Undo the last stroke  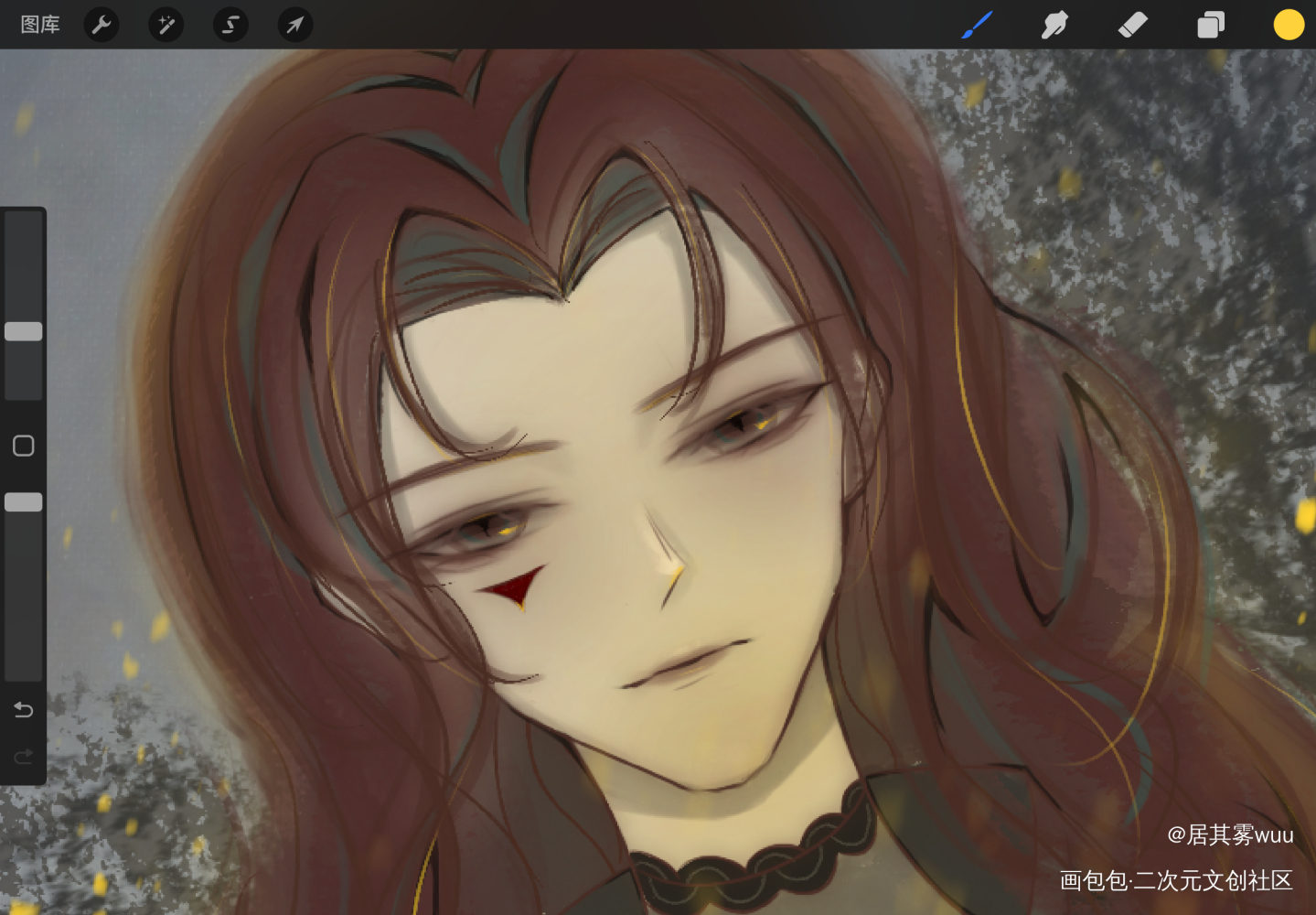24,709
